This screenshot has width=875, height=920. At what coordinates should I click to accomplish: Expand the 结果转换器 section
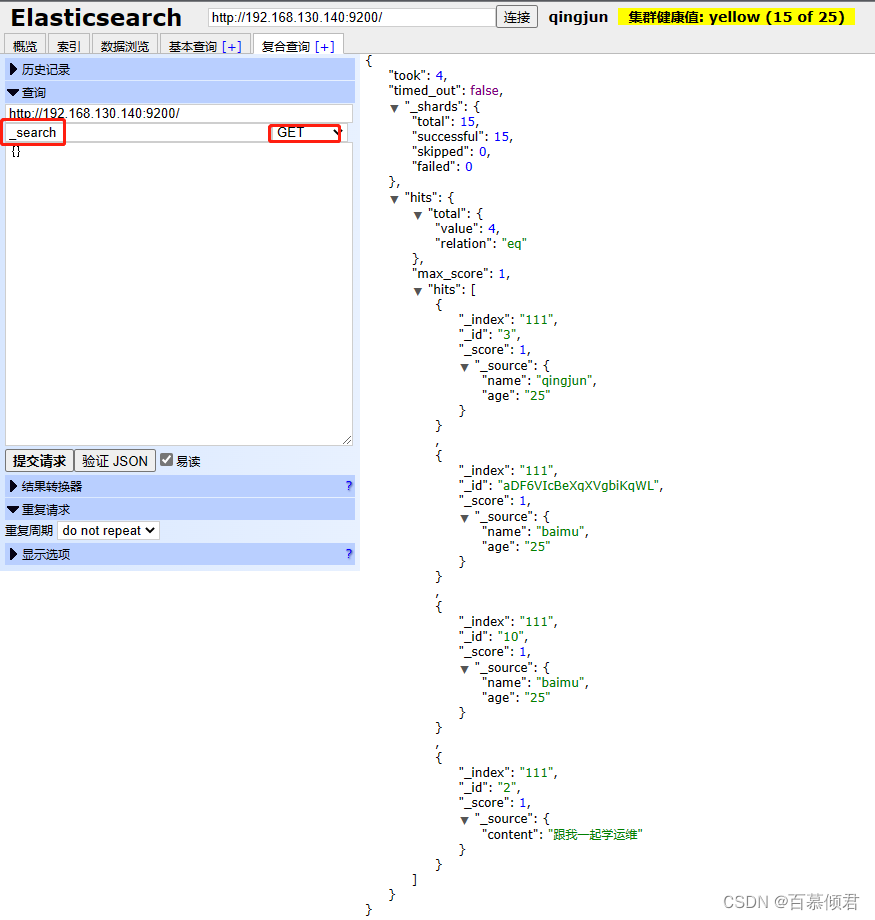pos(180,486)
